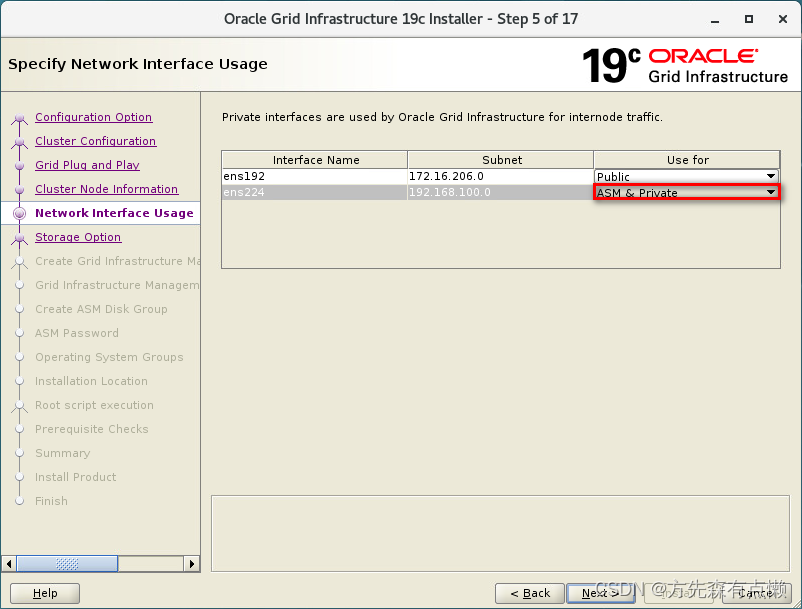Click the Cluster Configuration step node icon
Image resolution: width=802 pixels, height=609 pixels.
[x=19, y=142]
